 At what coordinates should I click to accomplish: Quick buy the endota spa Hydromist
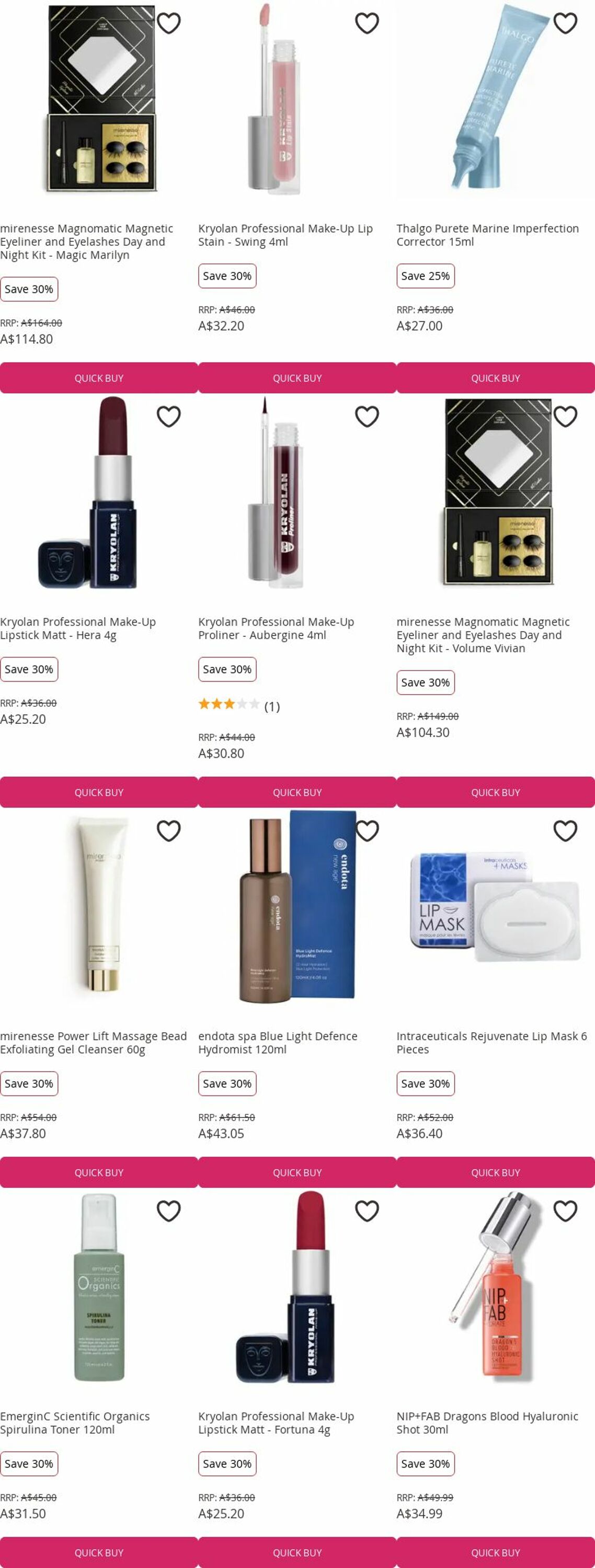coord(297,1172)
